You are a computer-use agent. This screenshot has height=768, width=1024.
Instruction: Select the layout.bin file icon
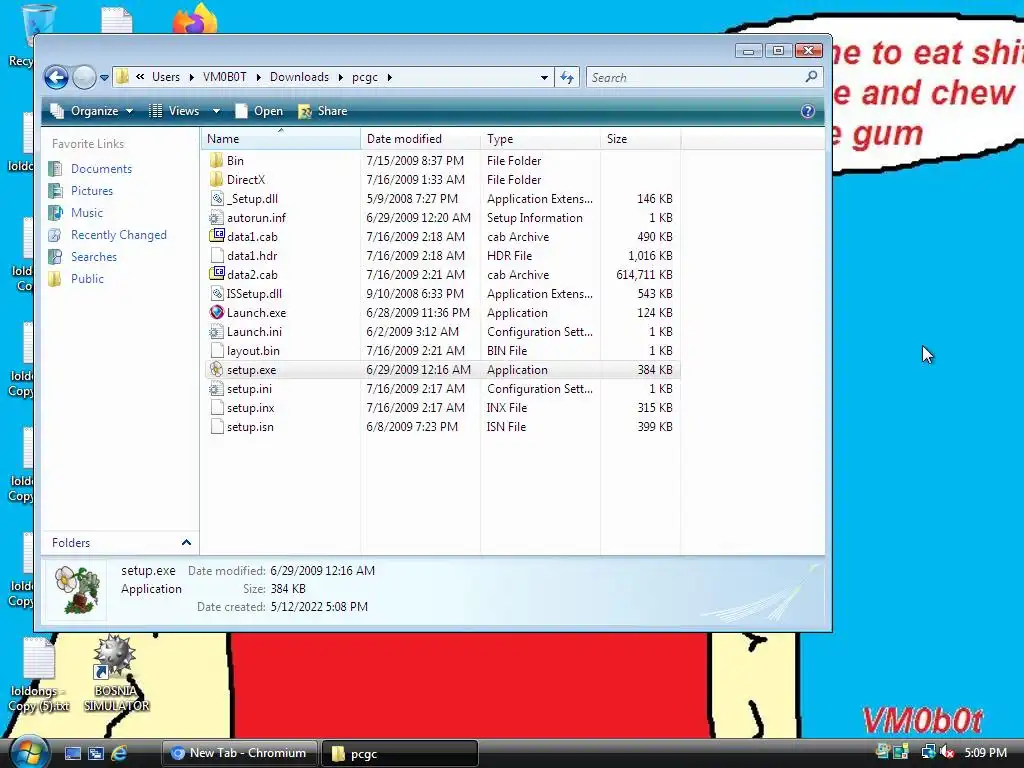click(217, 351)
